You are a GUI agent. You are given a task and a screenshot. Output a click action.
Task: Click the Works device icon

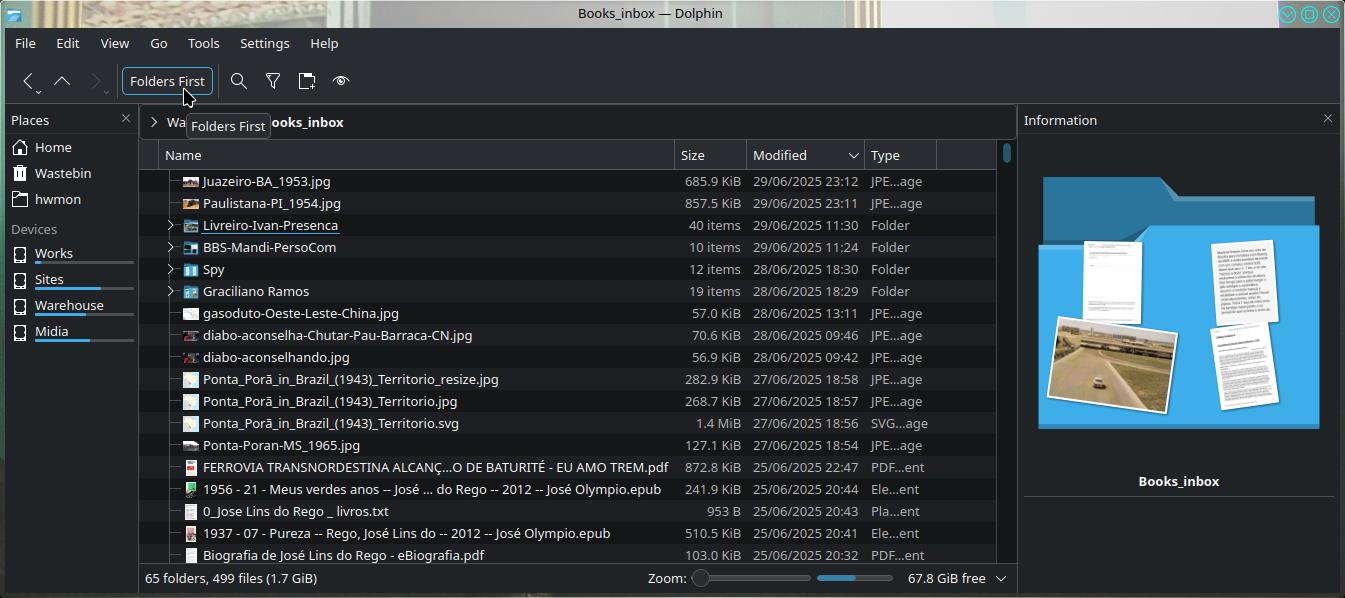tap(20, 254)
